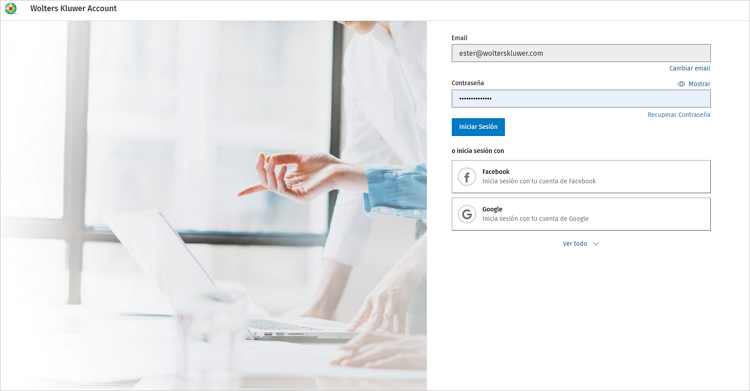Toggle password visibility with Mostrar

[x=694, y=84]
